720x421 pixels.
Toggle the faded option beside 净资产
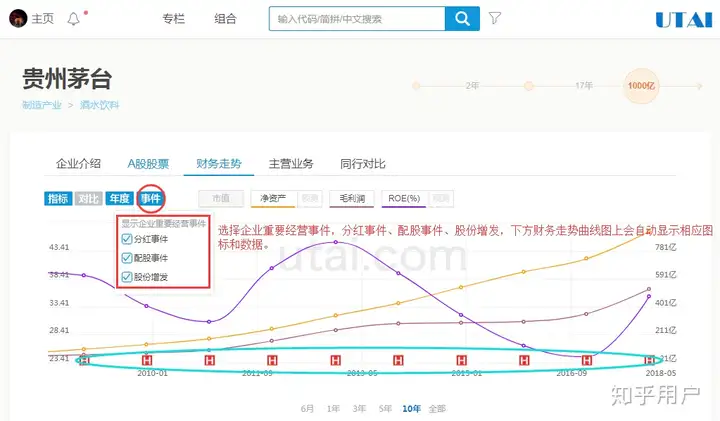(x=309, y=198)
